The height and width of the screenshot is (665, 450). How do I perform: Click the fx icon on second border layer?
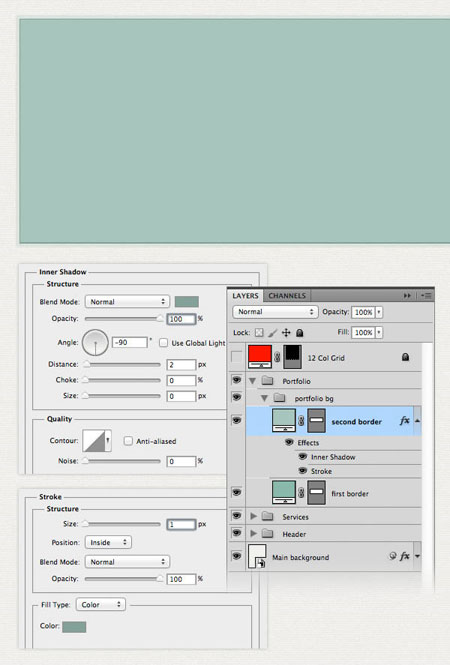point(404,420)
